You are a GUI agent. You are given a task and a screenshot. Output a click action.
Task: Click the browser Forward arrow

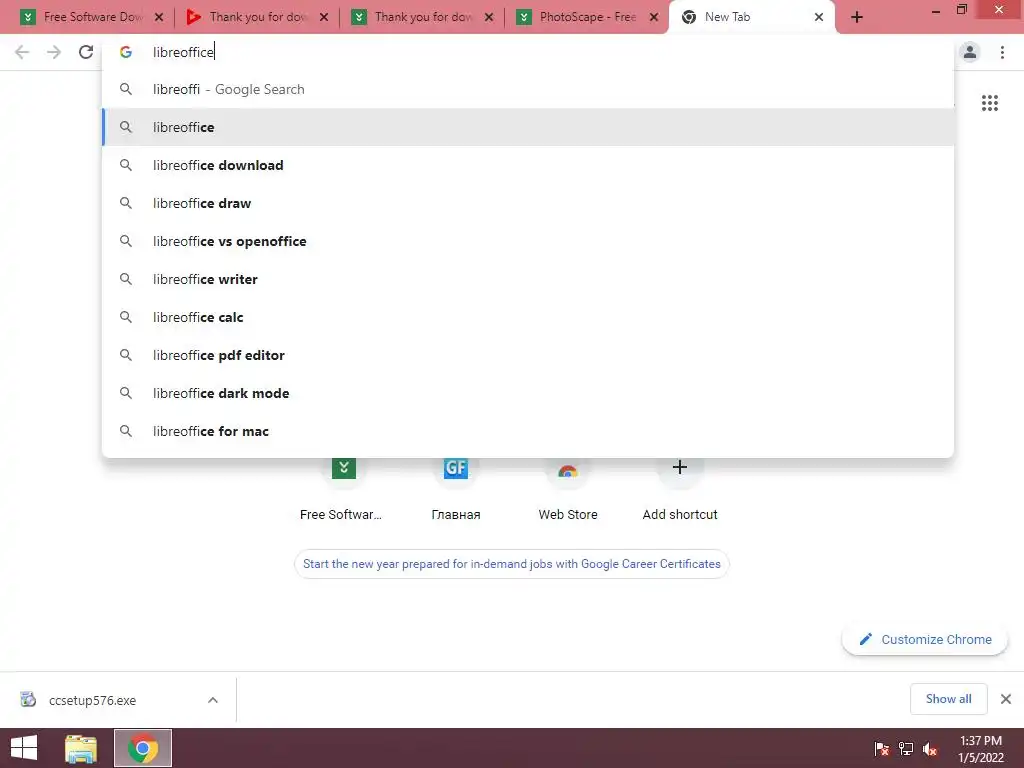point(54,52)
